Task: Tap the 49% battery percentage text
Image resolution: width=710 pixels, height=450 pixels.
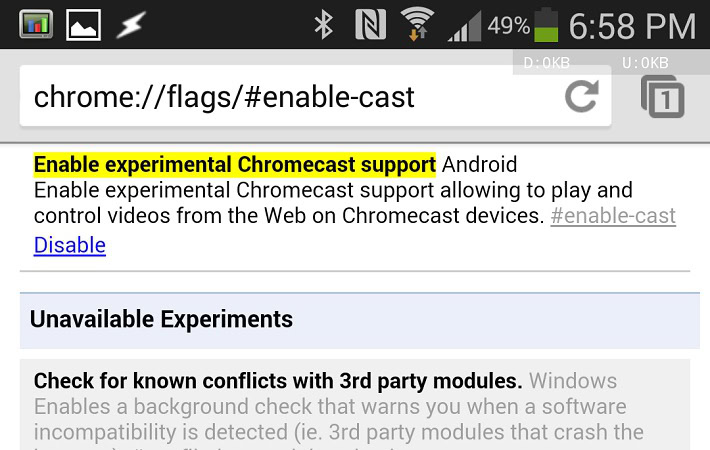Action: click(x=509, y=25)
